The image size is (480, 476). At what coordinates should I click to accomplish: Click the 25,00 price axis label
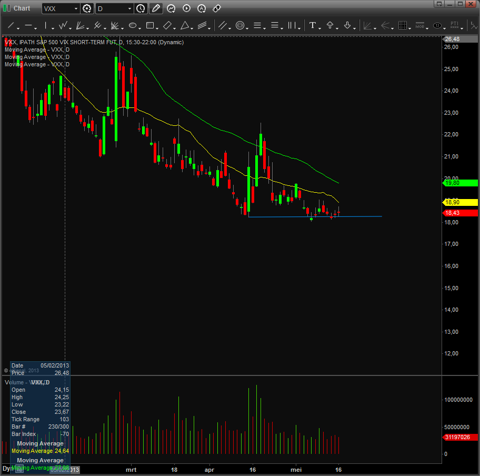(x=451, y=69)
